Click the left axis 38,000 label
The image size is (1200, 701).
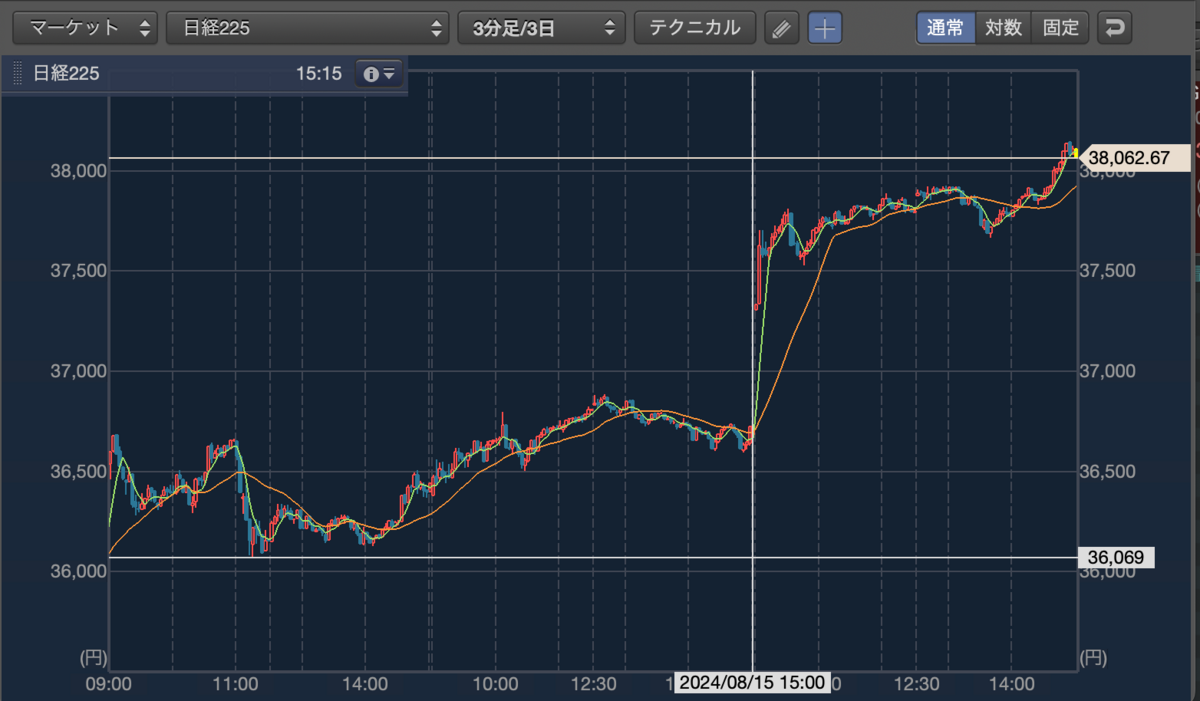click(78, 170)
